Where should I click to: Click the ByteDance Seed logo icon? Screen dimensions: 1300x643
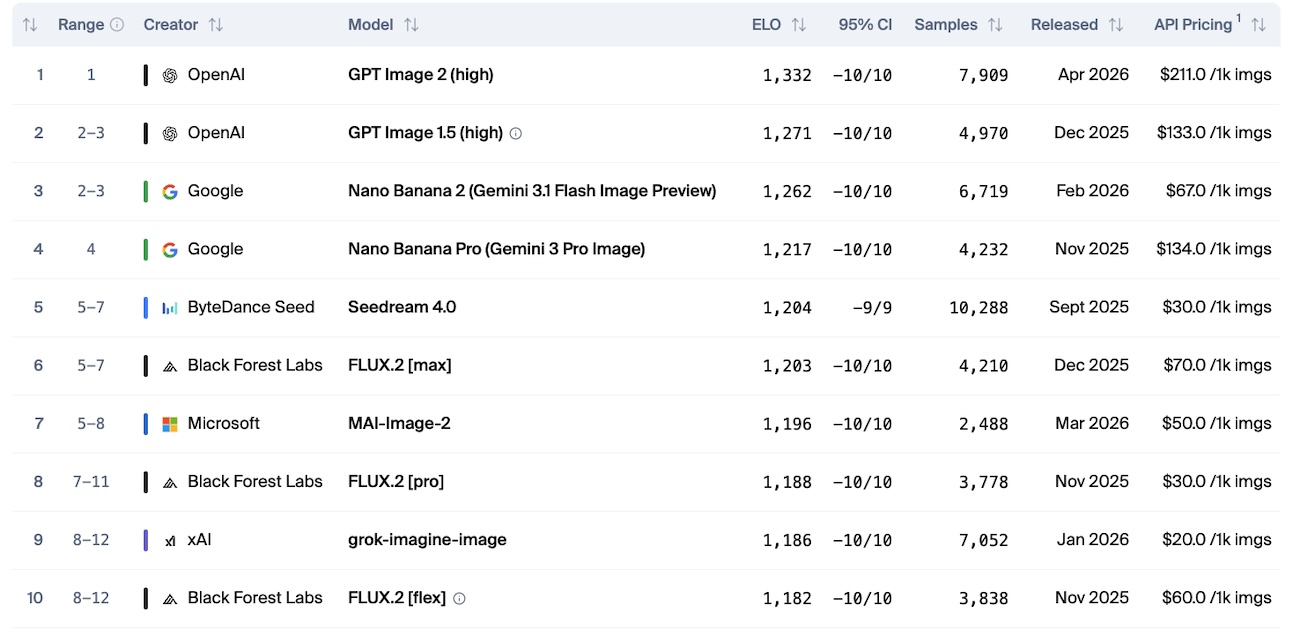pos(170,307)
